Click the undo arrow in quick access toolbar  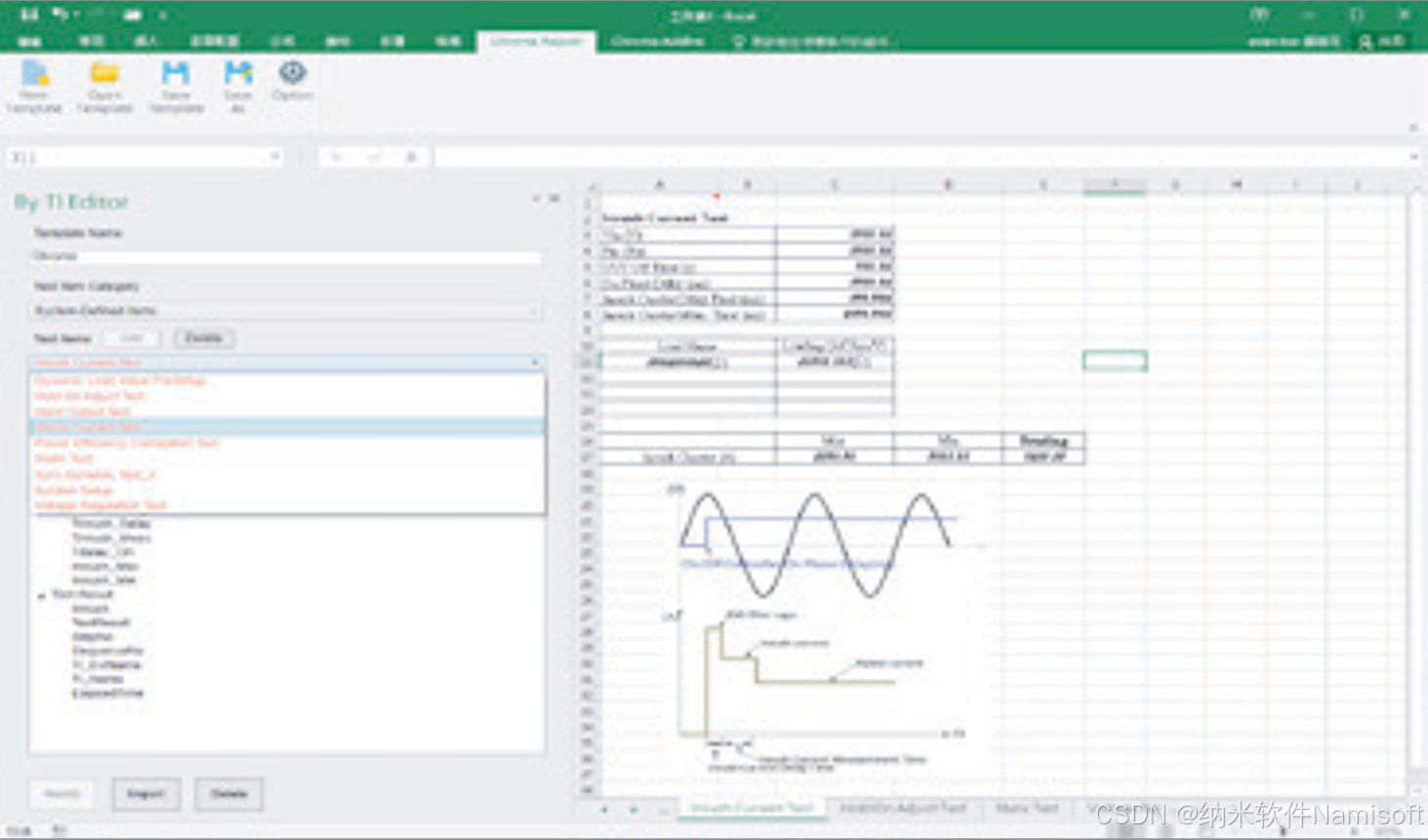61,15
